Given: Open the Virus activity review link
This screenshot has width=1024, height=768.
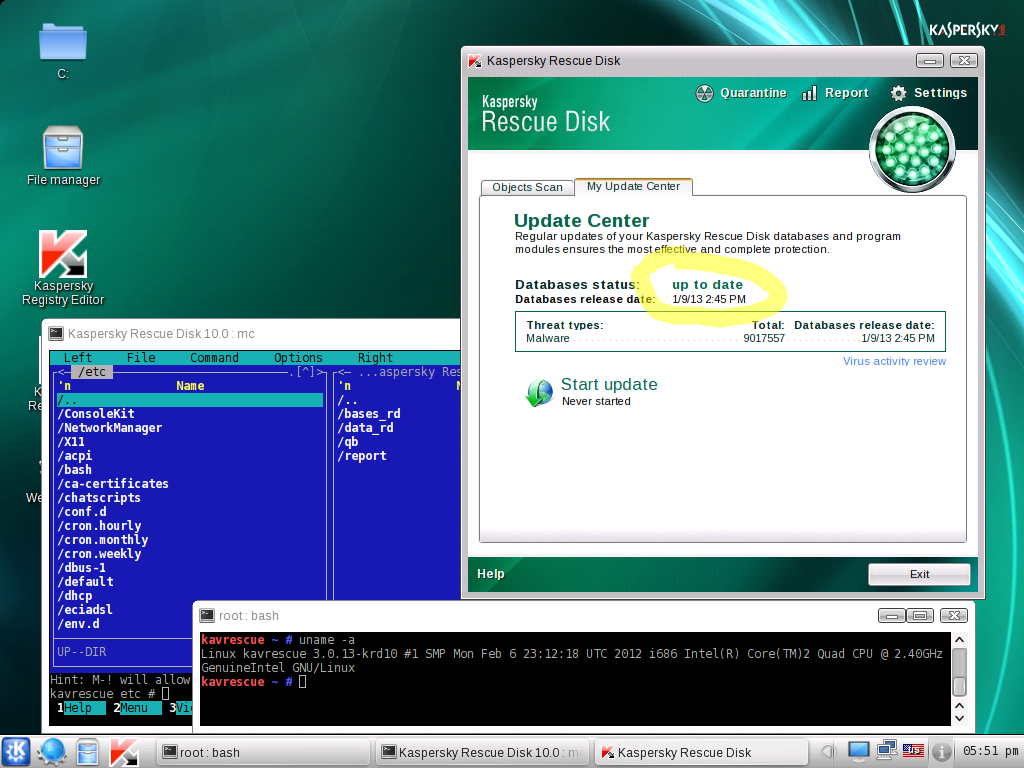Looking at the screenshot, I should tap(894, 361).
